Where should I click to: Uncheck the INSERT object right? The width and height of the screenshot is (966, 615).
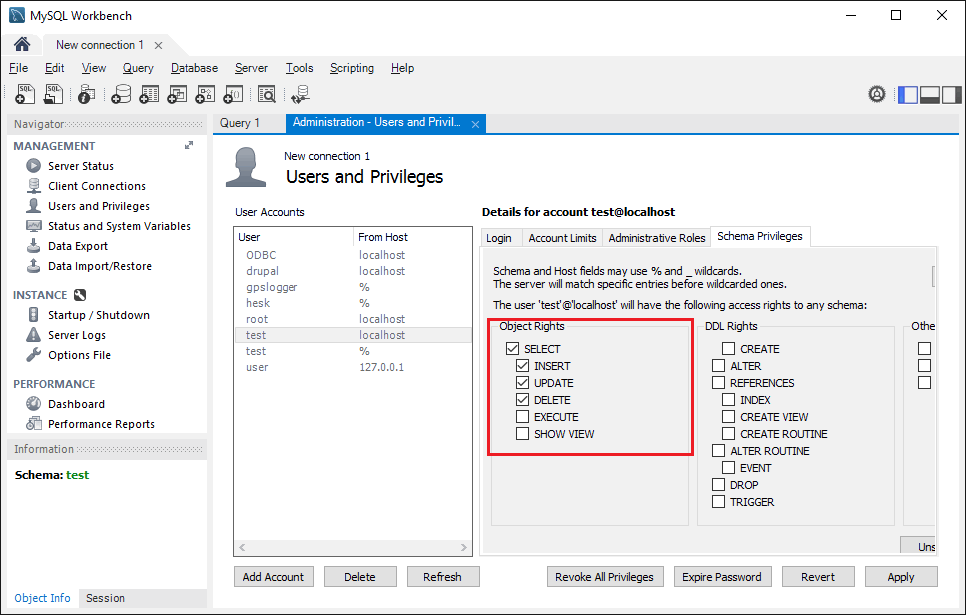pyautogui.click(x=522, y=366)
